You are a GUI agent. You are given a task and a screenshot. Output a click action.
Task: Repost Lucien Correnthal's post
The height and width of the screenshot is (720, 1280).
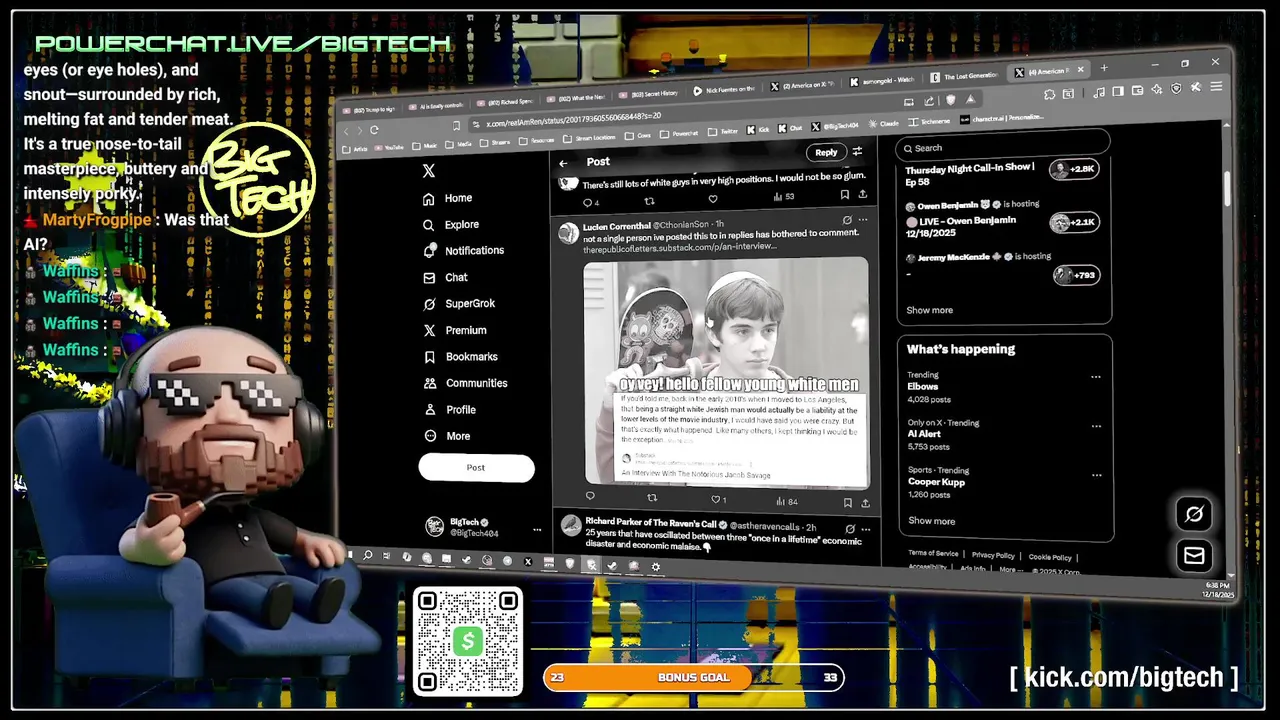[x=652, y=498]
